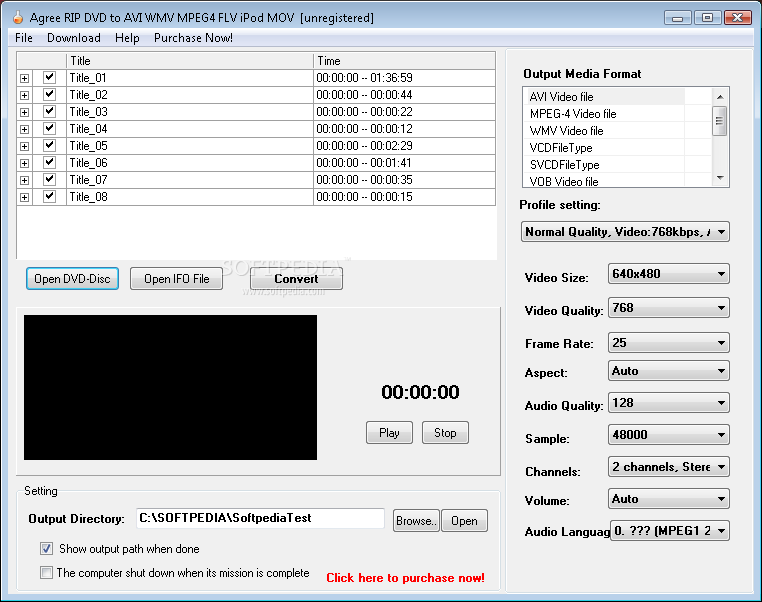This screenshot has height=602, width=762.
Task: Select SVCDFileType format
Action: point(606,165)
